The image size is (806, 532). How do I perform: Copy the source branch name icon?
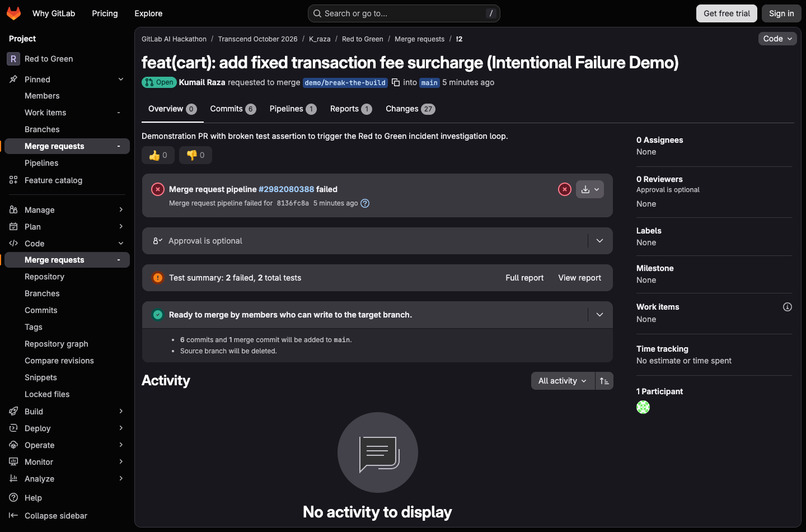tap(396, 82)
